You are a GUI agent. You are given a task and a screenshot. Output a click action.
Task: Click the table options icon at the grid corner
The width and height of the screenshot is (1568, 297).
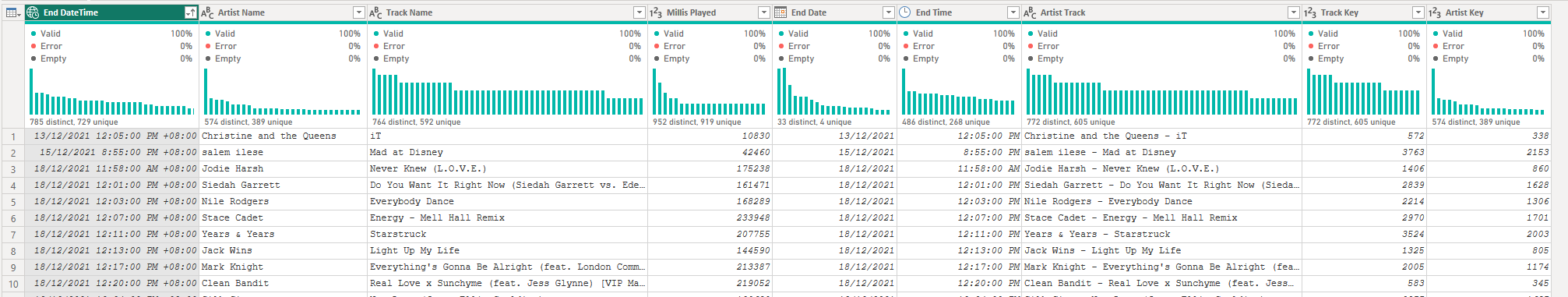[12, 12]
